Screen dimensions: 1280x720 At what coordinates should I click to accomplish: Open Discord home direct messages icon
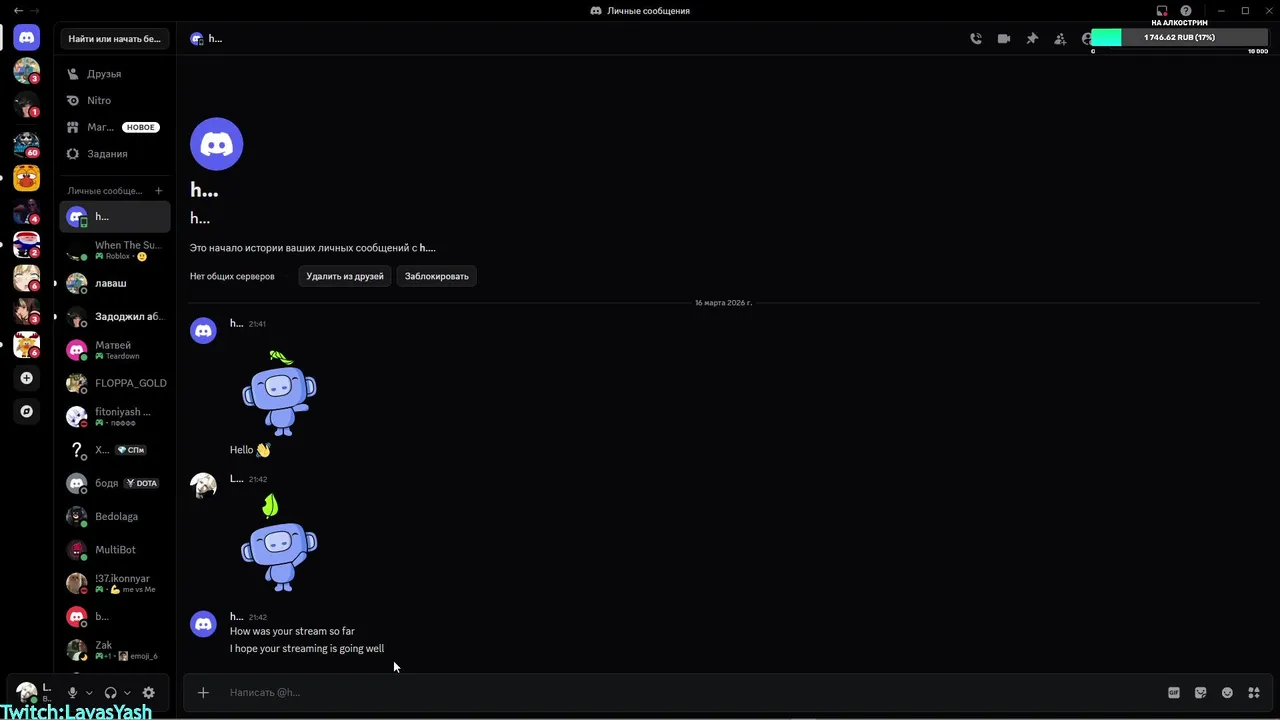(x=27, y=38)
